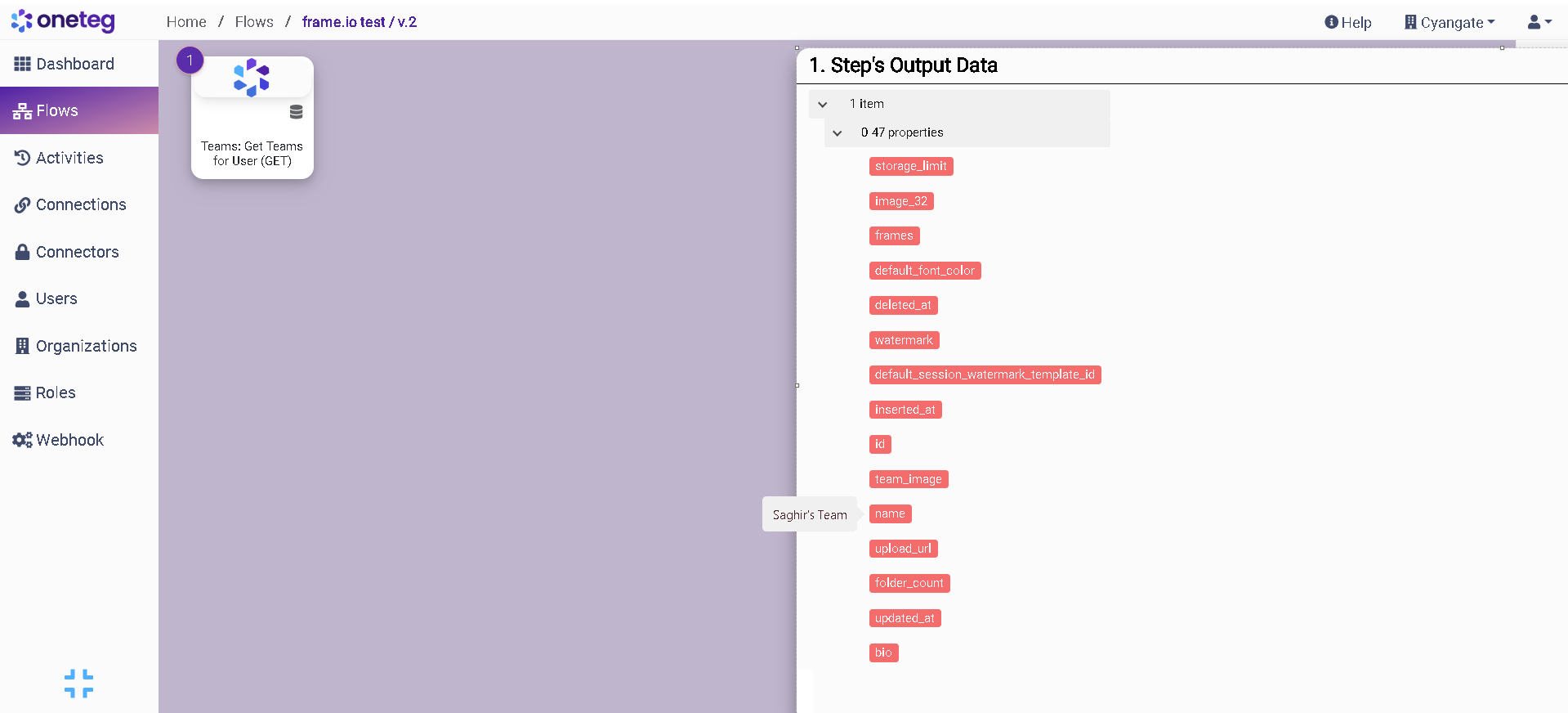Screen dimensions: 1568x713
Task: Click the Home breadcrumb link
Action: click(x=186, y=22)
